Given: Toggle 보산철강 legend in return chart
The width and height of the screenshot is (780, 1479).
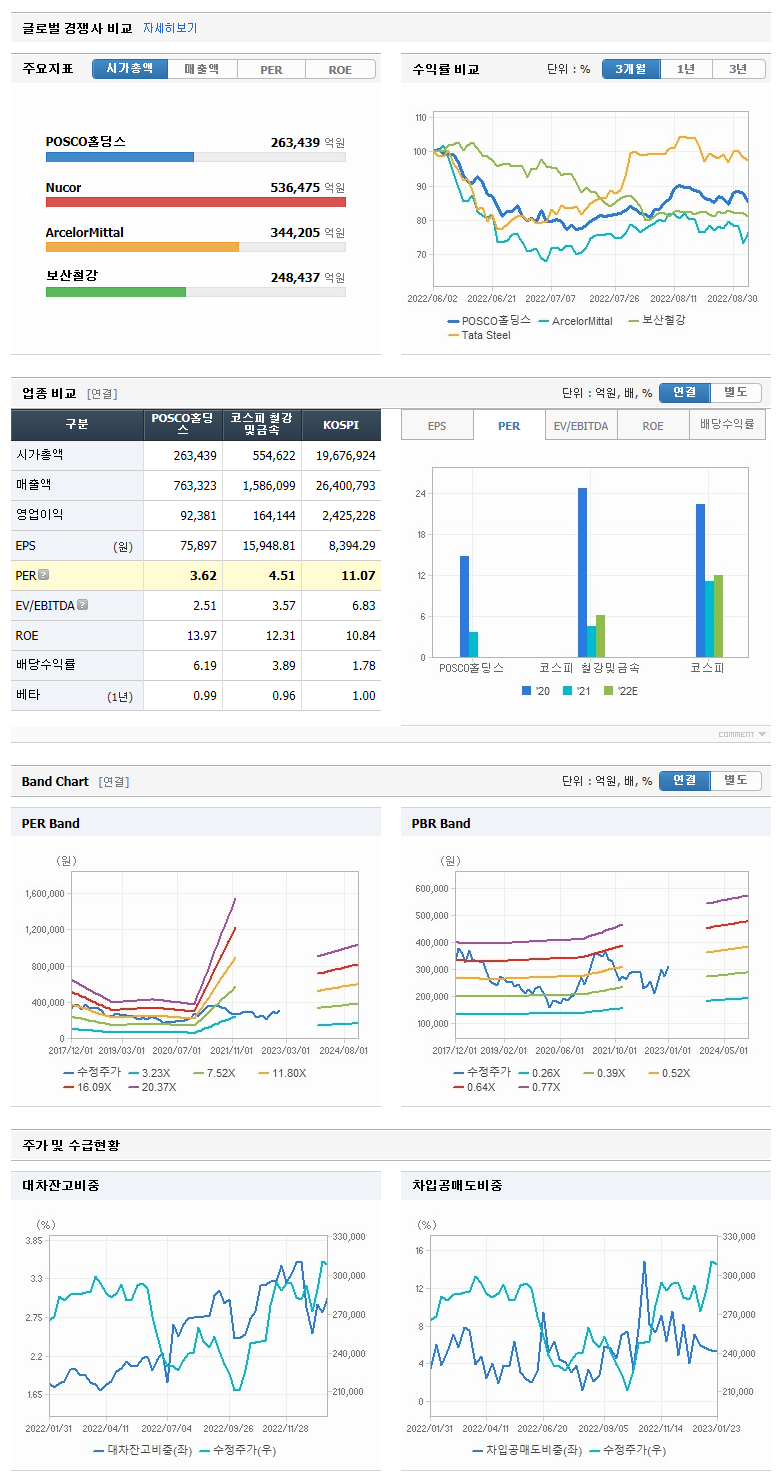Looking at the screenshot, I should click(656, 321).
